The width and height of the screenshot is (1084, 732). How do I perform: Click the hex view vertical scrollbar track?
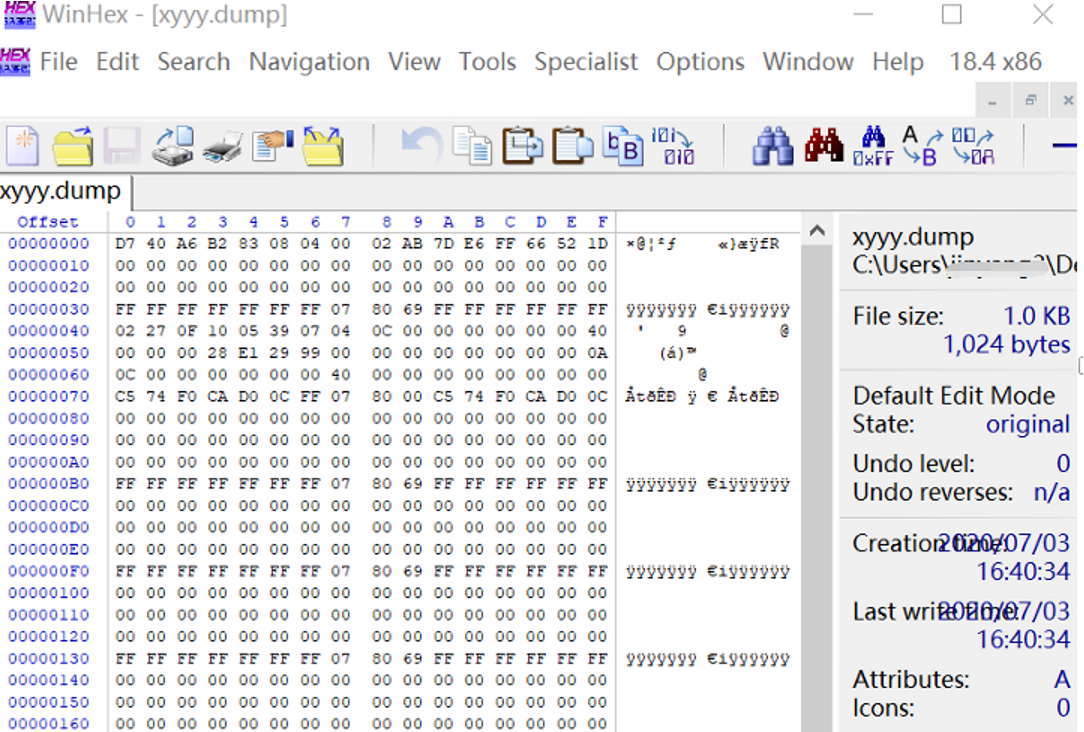pyautogui.click(x=817, y=484)
